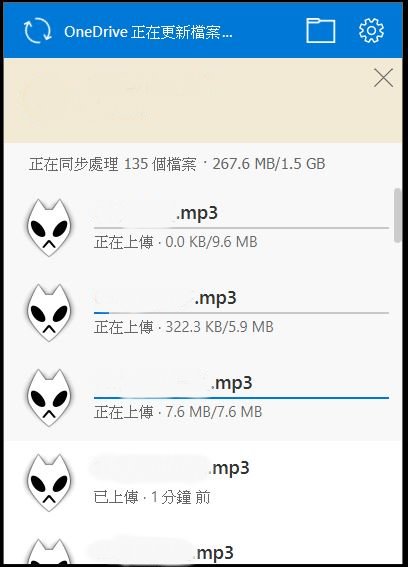
Task: Open settings via the gear icon
Action: point(371,31)
